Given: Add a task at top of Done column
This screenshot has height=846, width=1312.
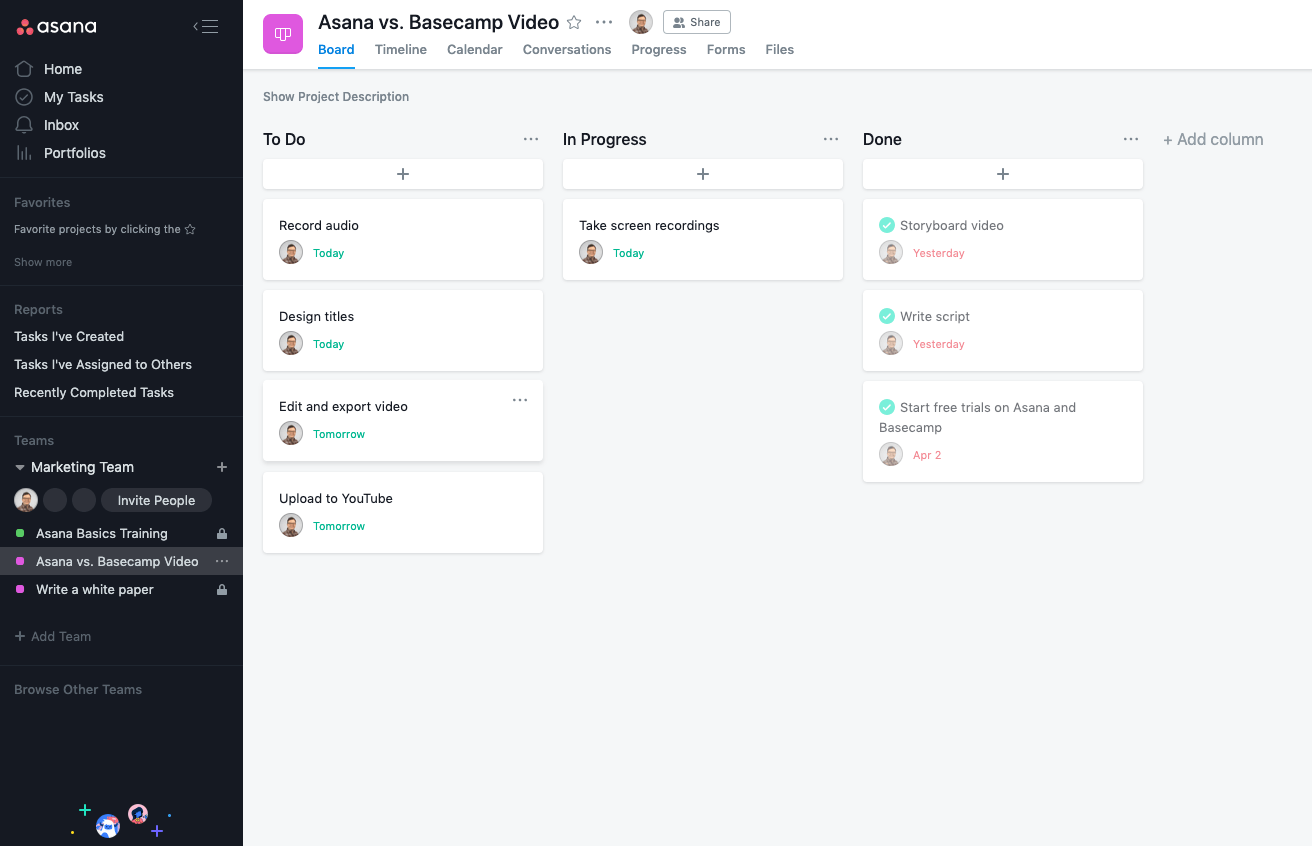Looking at the screenshot, I should [1003, 174].
